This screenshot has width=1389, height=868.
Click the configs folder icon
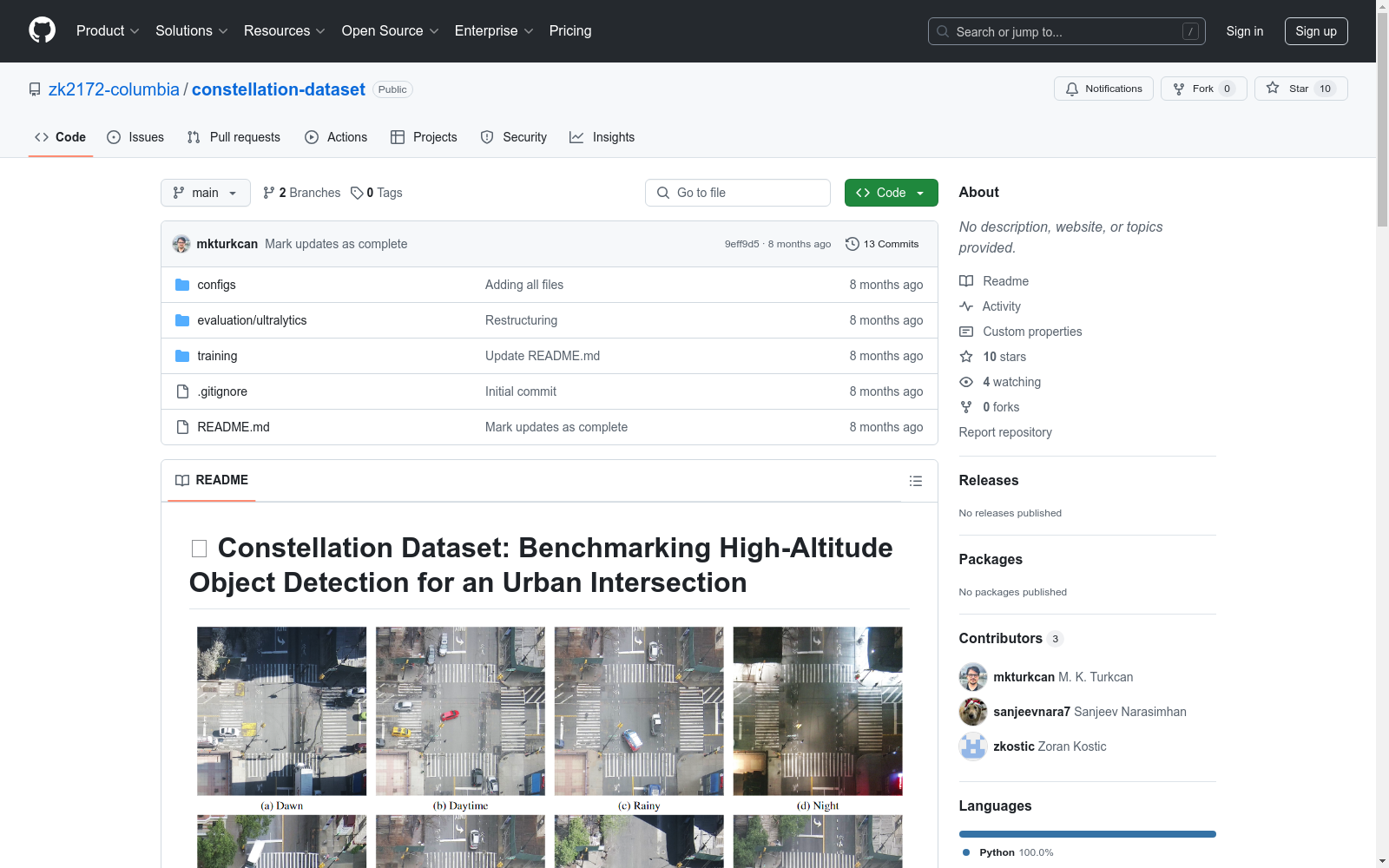(182, 285)
